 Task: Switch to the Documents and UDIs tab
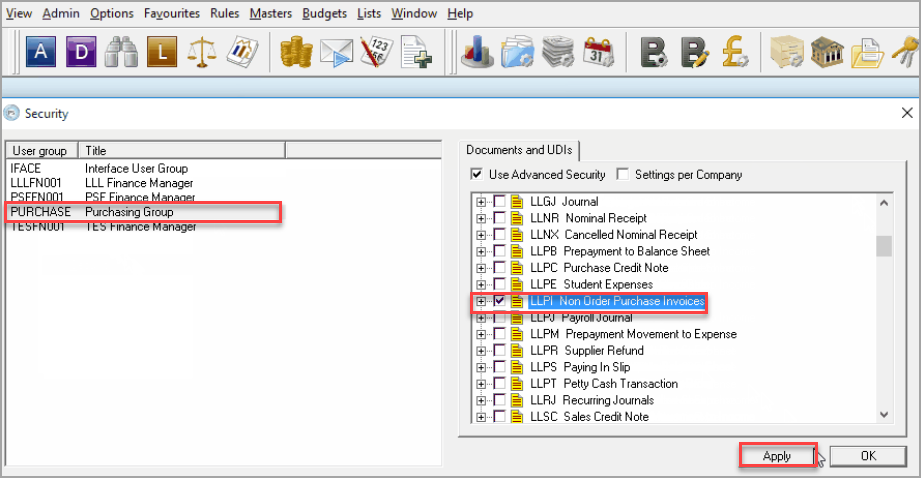coord(519,150)
